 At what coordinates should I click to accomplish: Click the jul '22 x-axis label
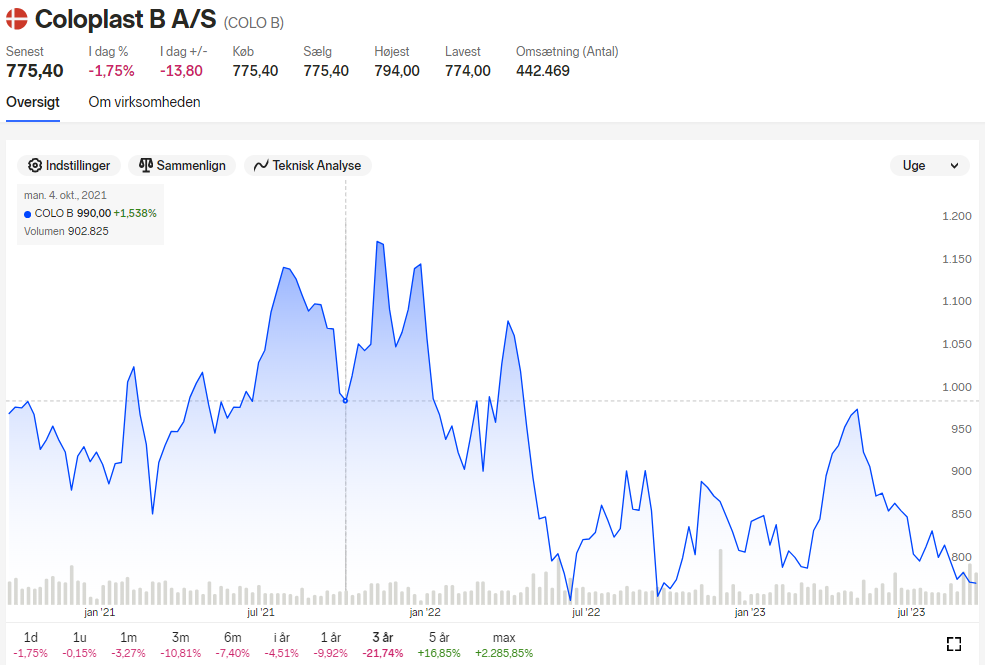585,612
